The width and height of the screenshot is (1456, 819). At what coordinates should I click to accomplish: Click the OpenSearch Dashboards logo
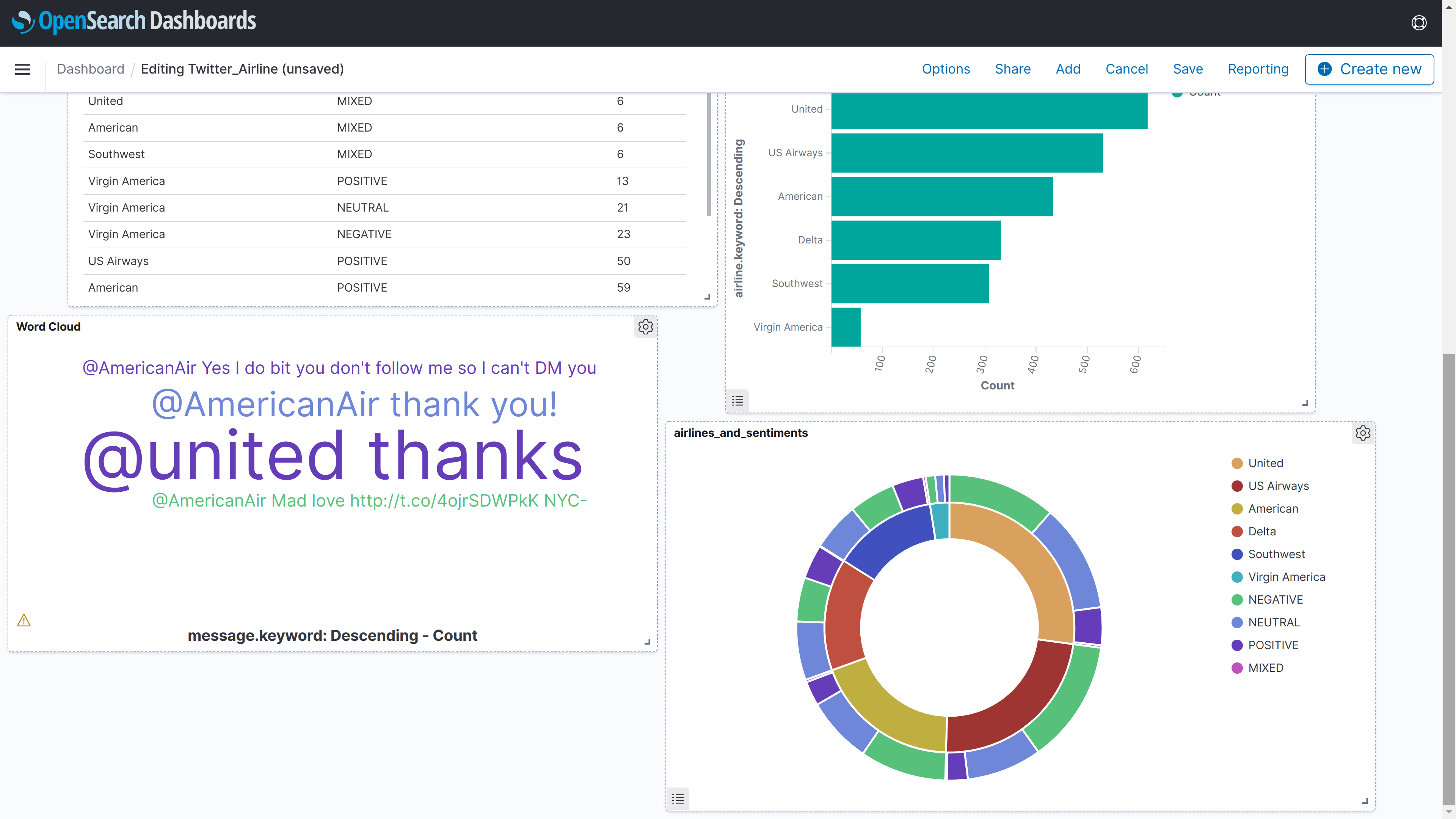coord(134,22)
